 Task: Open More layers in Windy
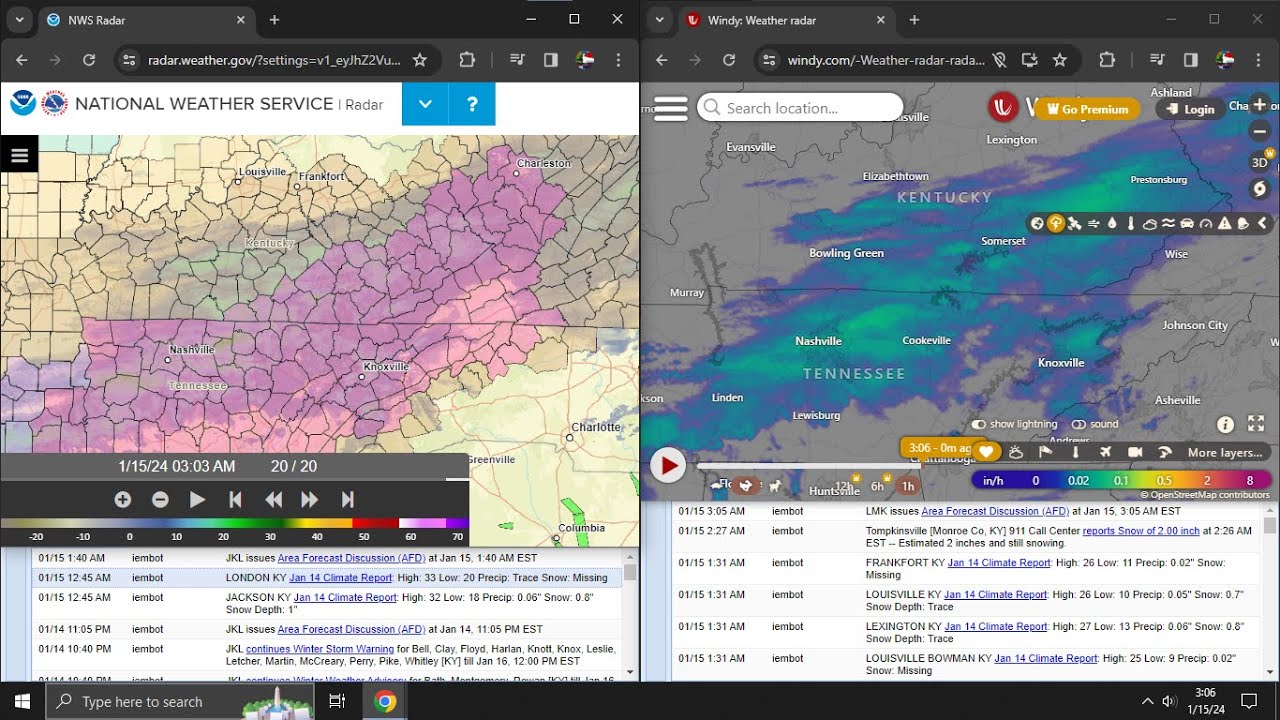(x=1224, y=452)
